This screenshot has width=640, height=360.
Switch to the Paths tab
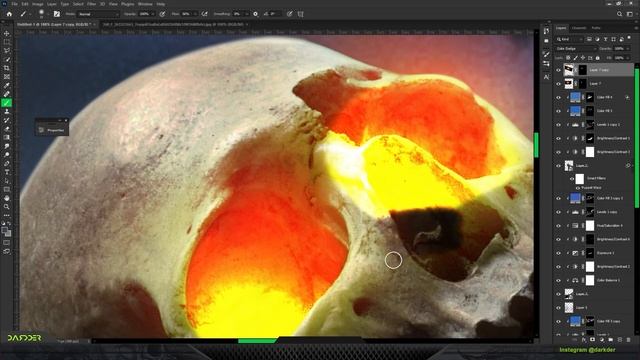(596, 28)
